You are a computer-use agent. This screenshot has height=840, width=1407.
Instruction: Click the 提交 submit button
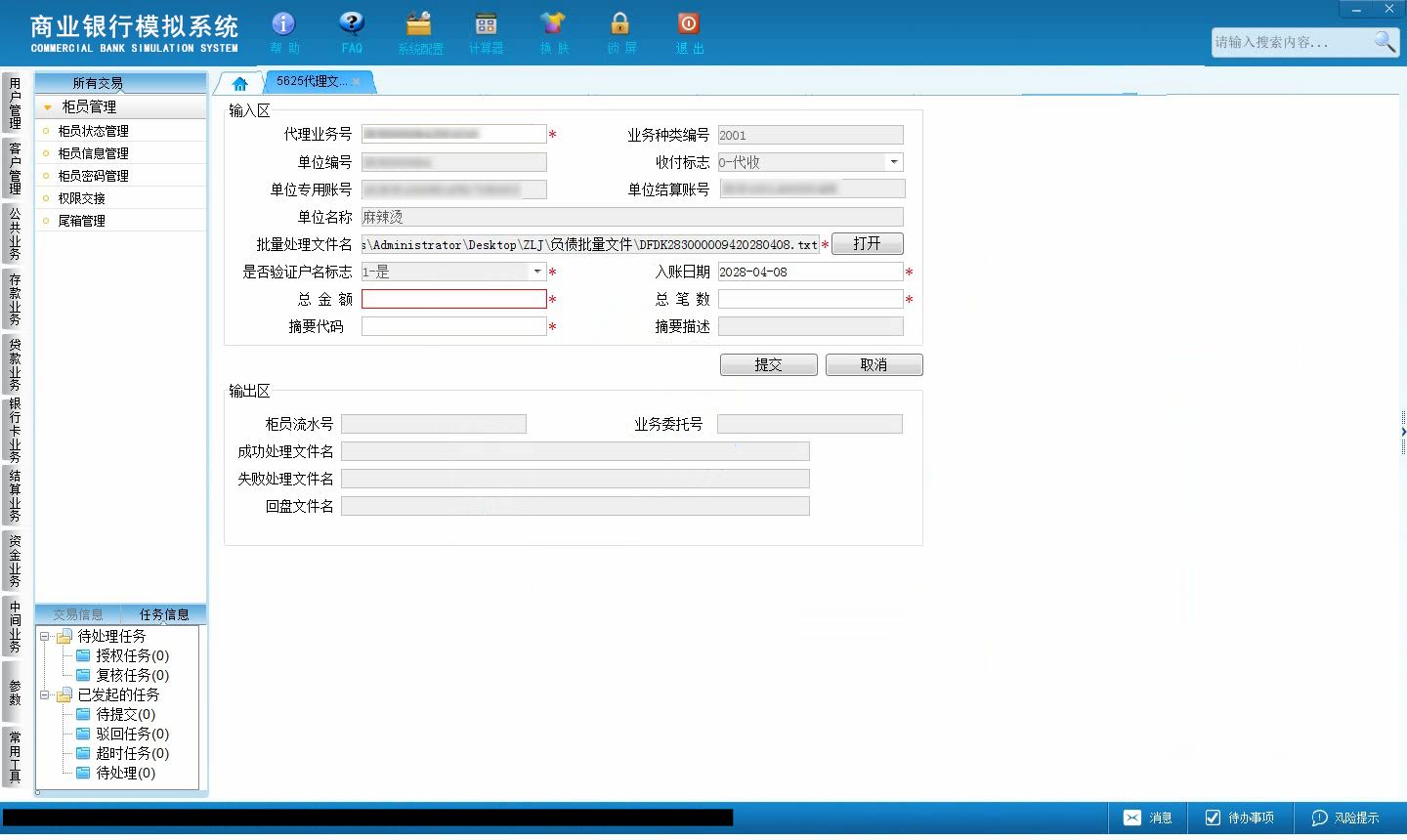pyautogui.click(x=768, y=364)
